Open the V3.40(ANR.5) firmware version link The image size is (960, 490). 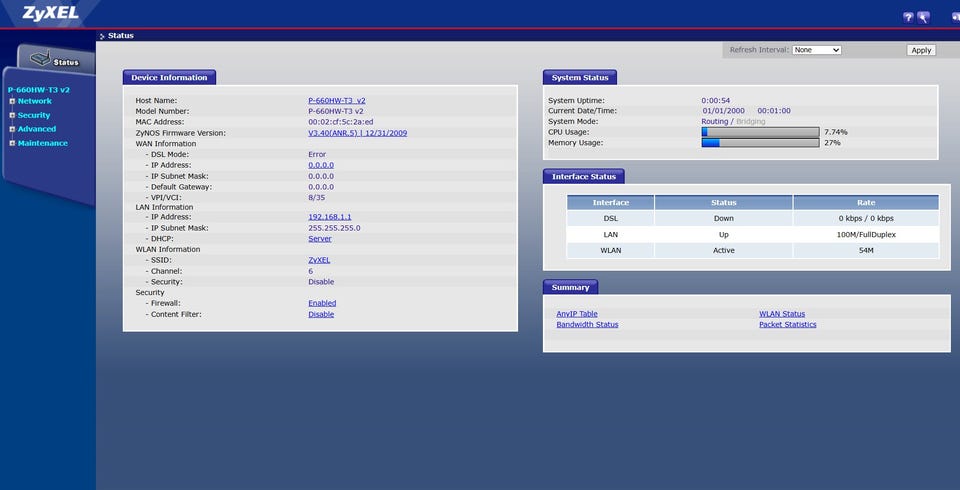[358, 133]
